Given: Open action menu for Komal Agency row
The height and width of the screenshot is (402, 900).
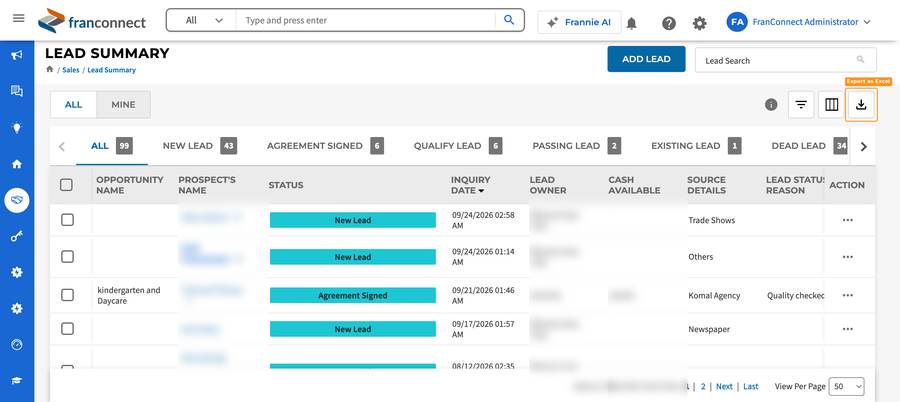Looking at the screenshot, I should (848, 295).
